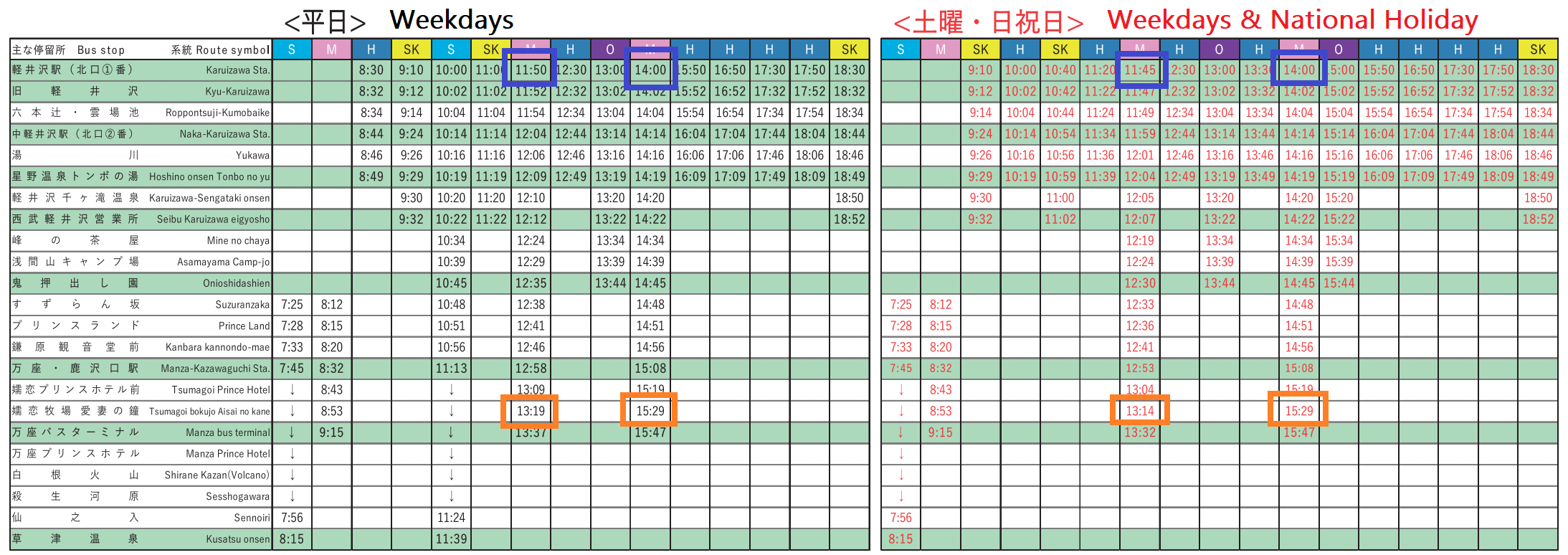Click the black Weekdays heading
This screenshot has height=555, width=1568.
451,20
